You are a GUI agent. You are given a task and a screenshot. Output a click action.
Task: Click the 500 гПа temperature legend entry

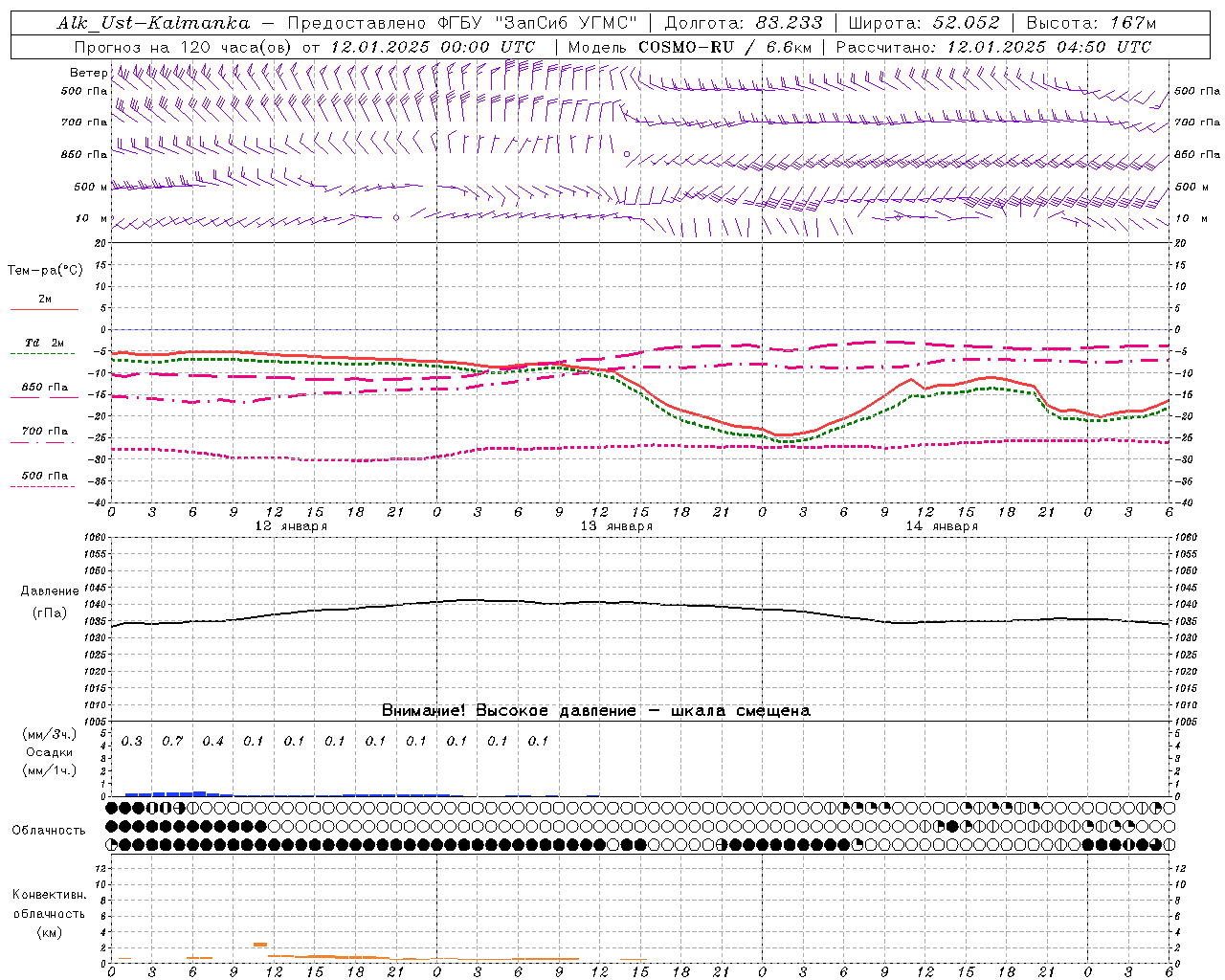[x=45, y=476]
